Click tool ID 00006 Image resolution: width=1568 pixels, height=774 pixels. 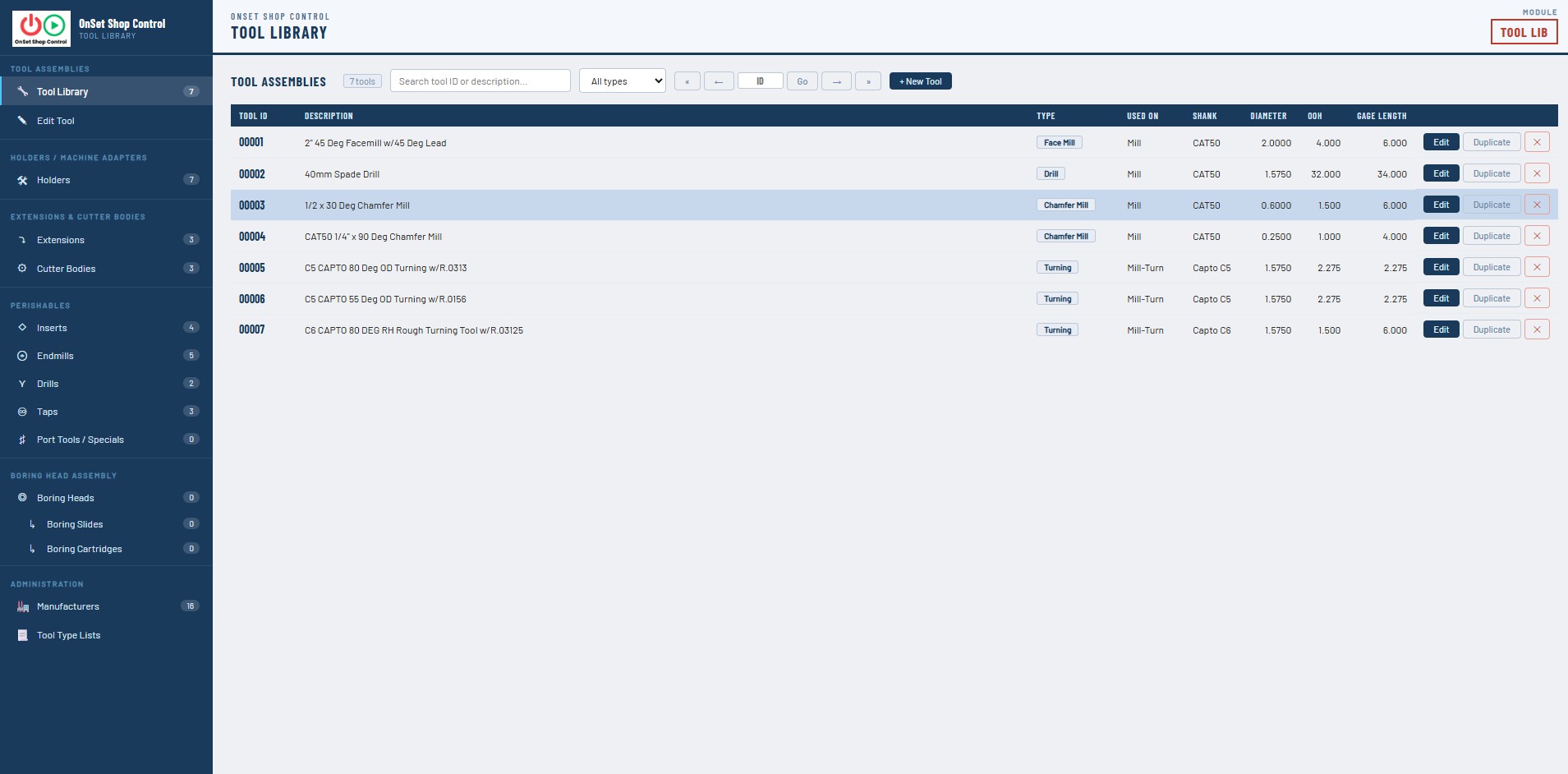click(x=251, y=299)
